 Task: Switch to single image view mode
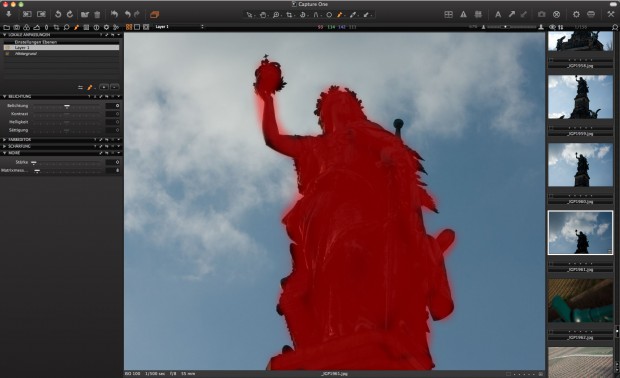(x=137, y=27)
